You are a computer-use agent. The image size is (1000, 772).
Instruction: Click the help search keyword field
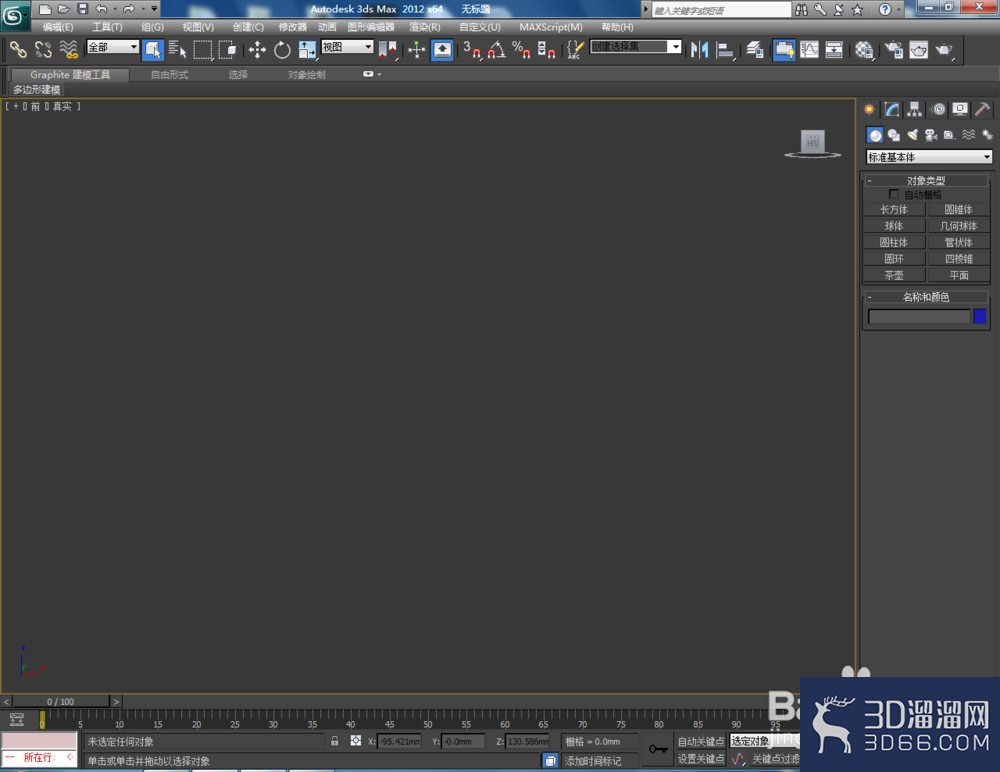pos(721,10)
